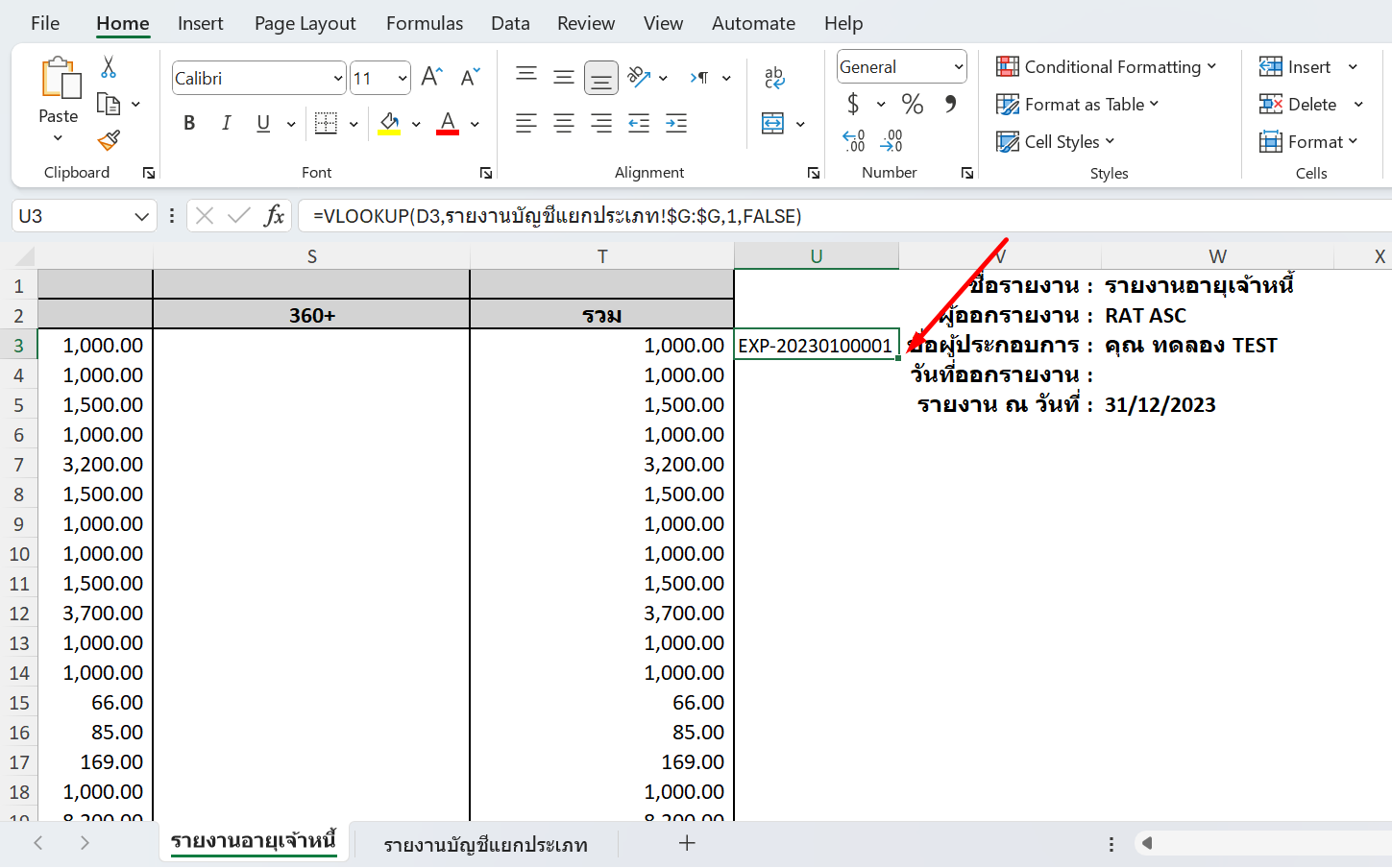Confirm formula entry checkmark icon

[x=239, y=216]
